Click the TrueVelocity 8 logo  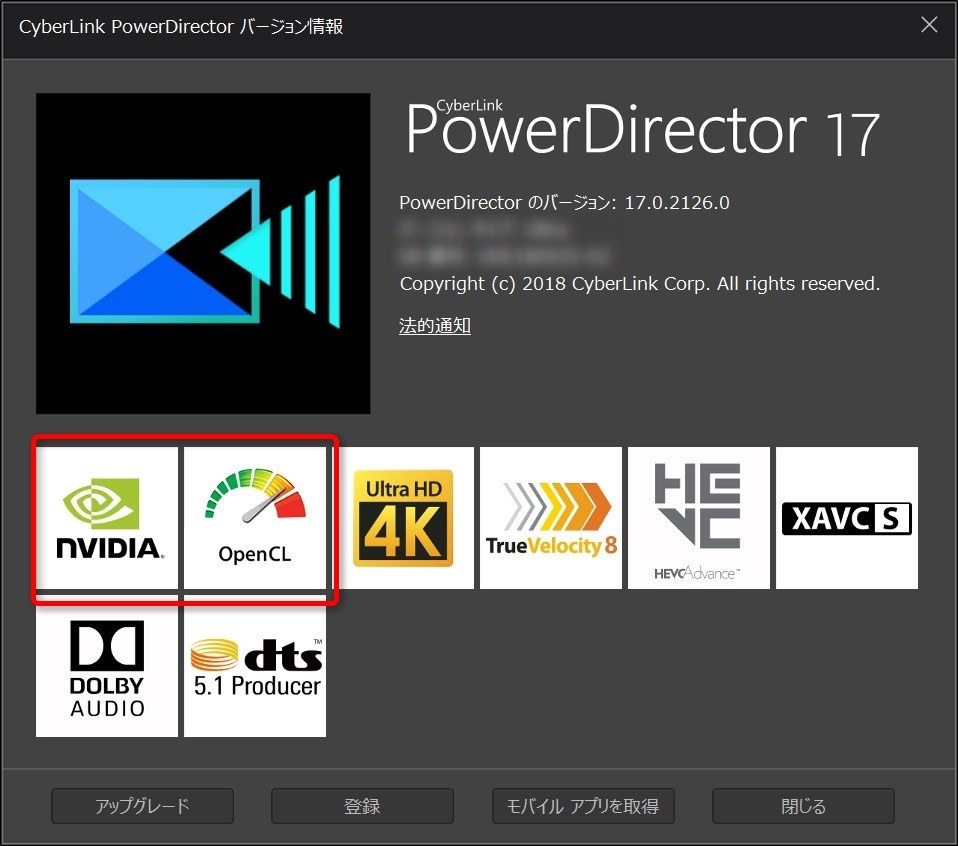coord(550,518)
